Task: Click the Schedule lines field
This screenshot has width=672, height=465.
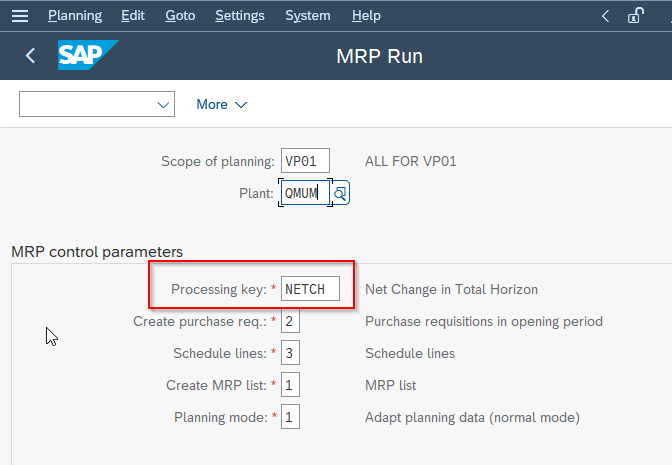Action: pos(290,353)
